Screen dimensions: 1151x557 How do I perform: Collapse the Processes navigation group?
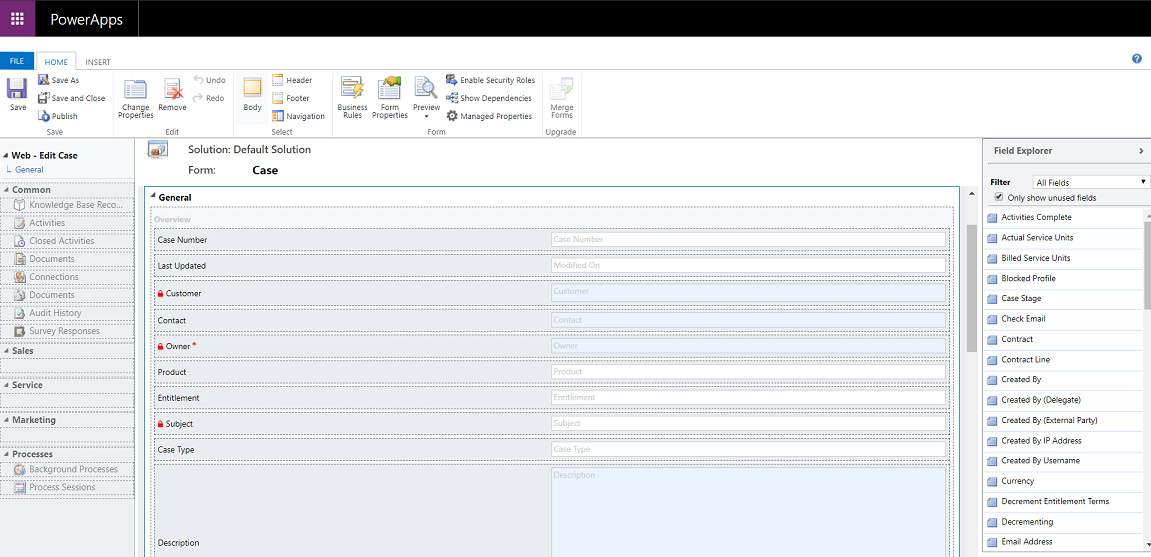coord(7,454)
